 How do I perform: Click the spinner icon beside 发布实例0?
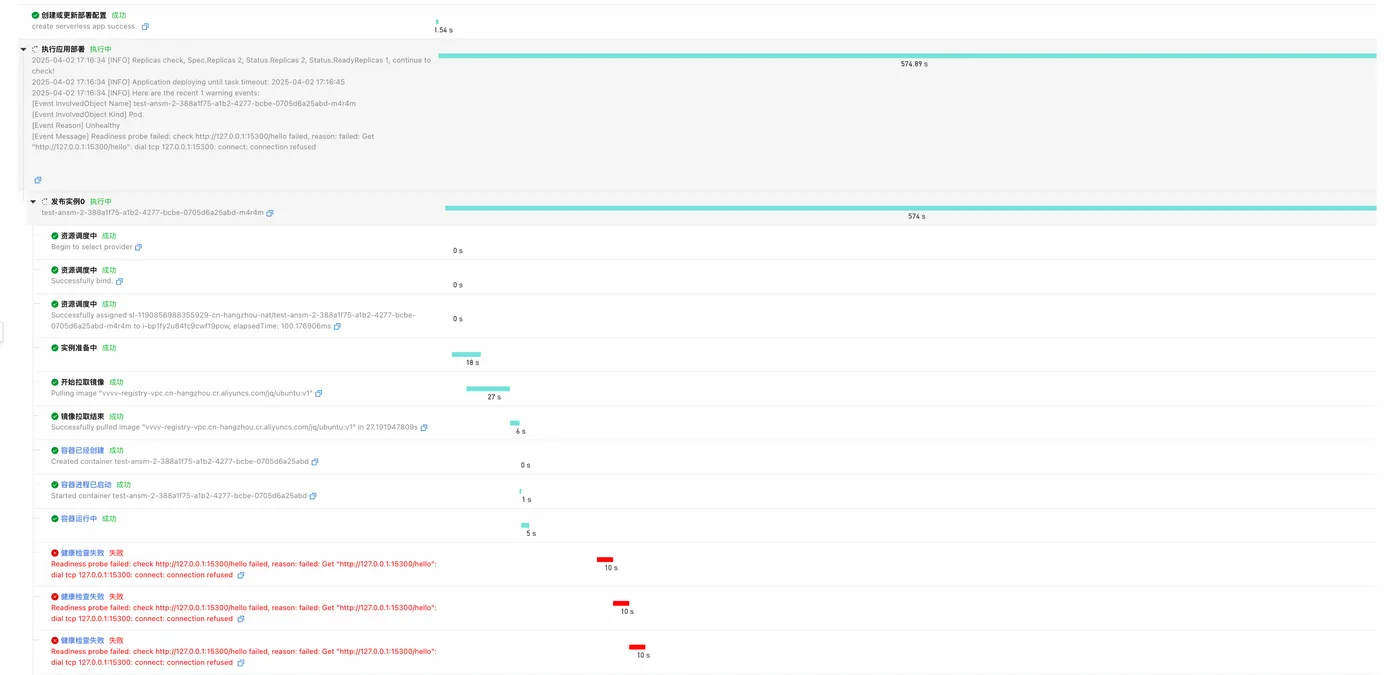(x=45, y=202)
